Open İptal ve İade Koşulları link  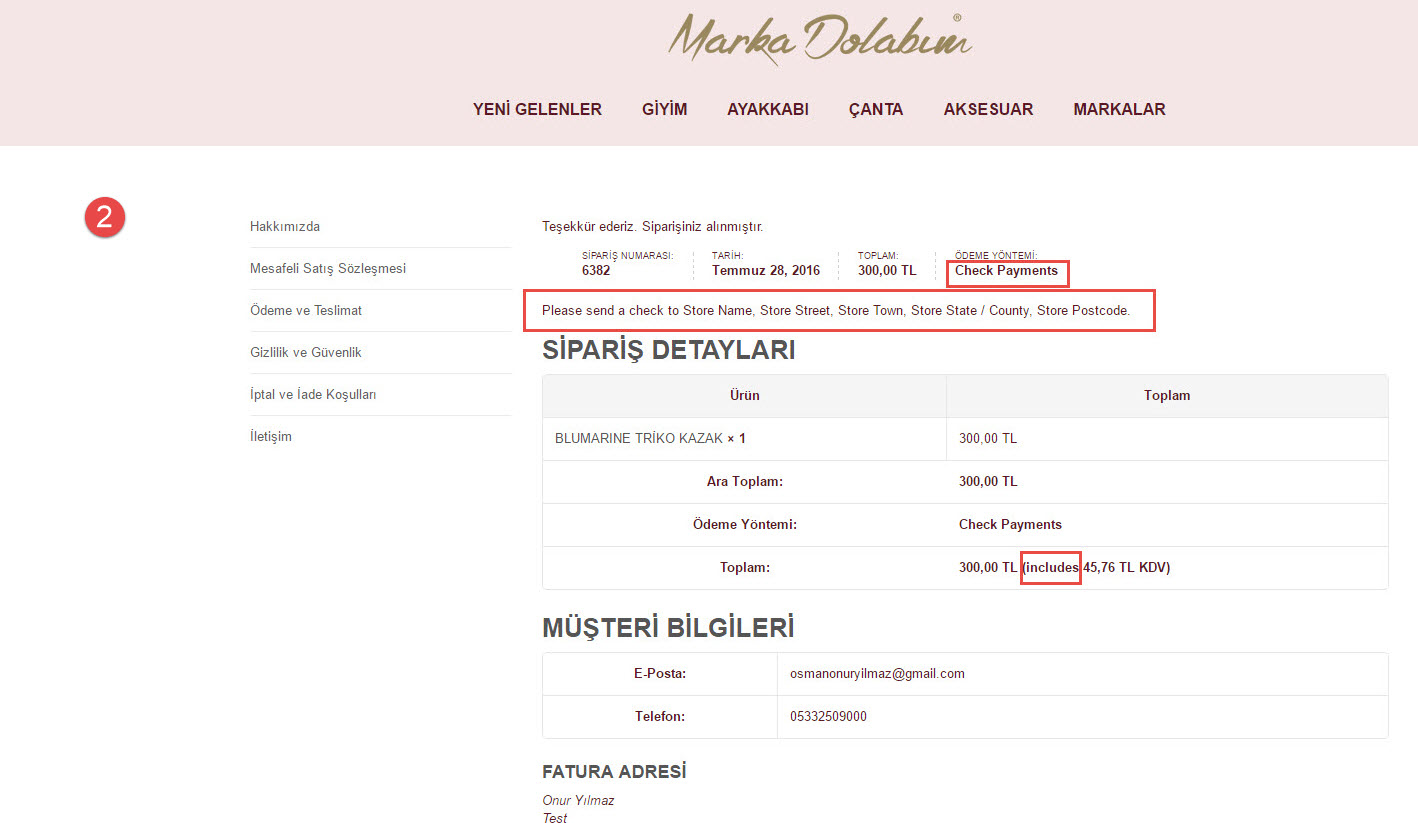[313, 395]
